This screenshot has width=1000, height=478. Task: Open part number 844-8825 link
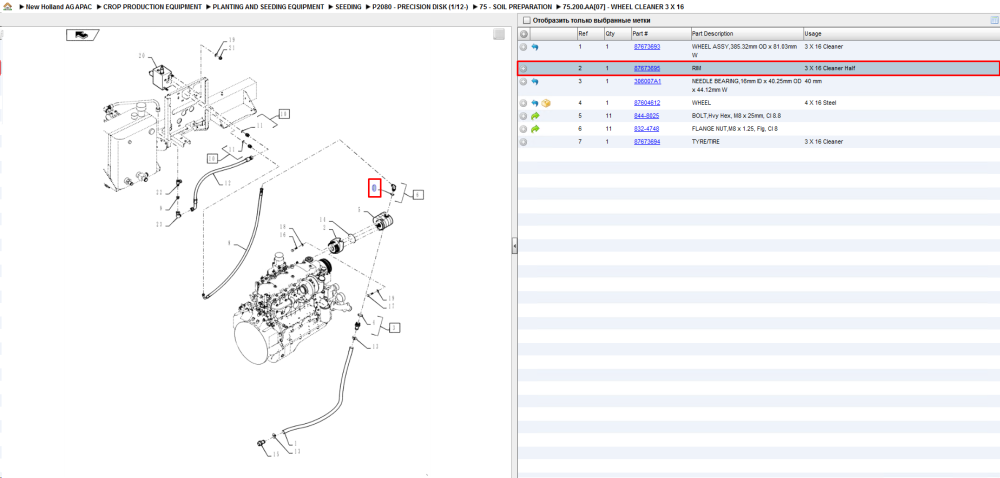[645, 116]
